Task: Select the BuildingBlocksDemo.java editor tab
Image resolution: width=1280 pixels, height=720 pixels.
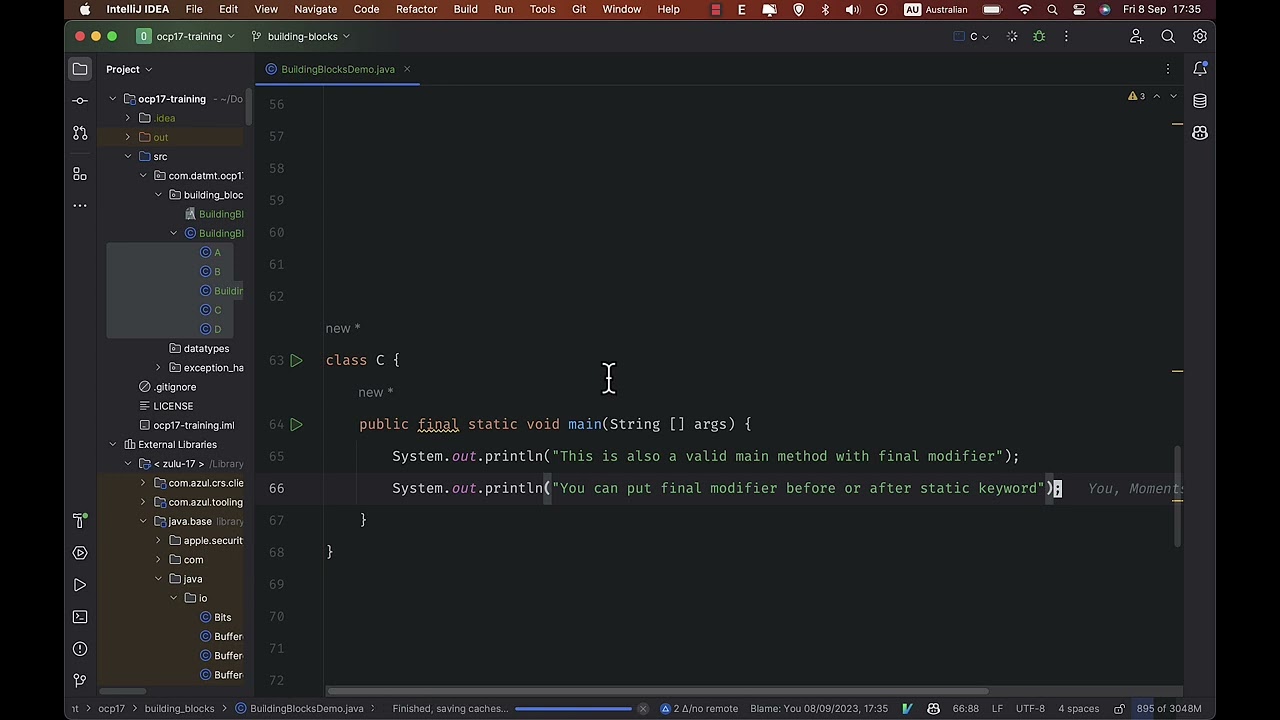Action: point(338,69)
